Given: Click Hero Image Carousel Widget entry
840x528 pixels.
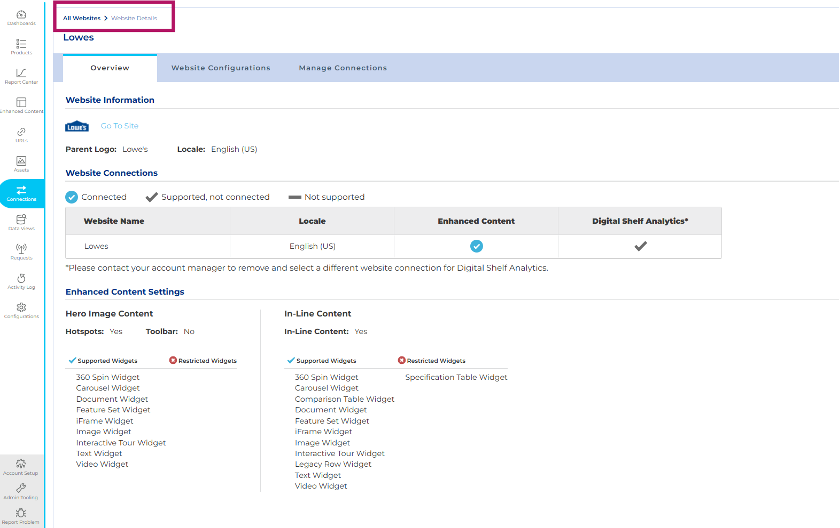Looking at the screenshot, I should [x=108, y=388].
